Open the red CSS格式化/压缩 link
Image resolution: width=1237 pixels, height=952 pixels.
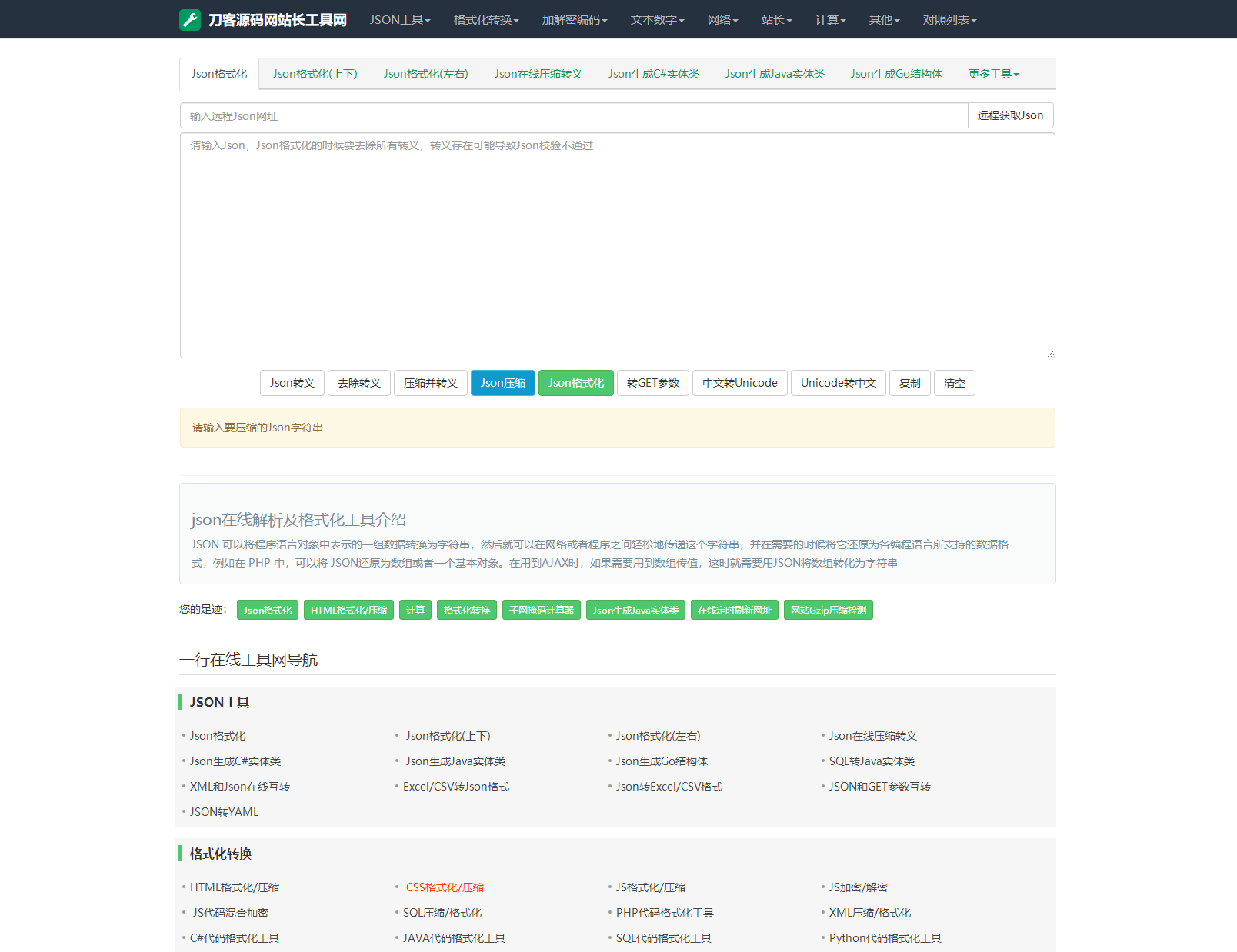click(445, 887)
